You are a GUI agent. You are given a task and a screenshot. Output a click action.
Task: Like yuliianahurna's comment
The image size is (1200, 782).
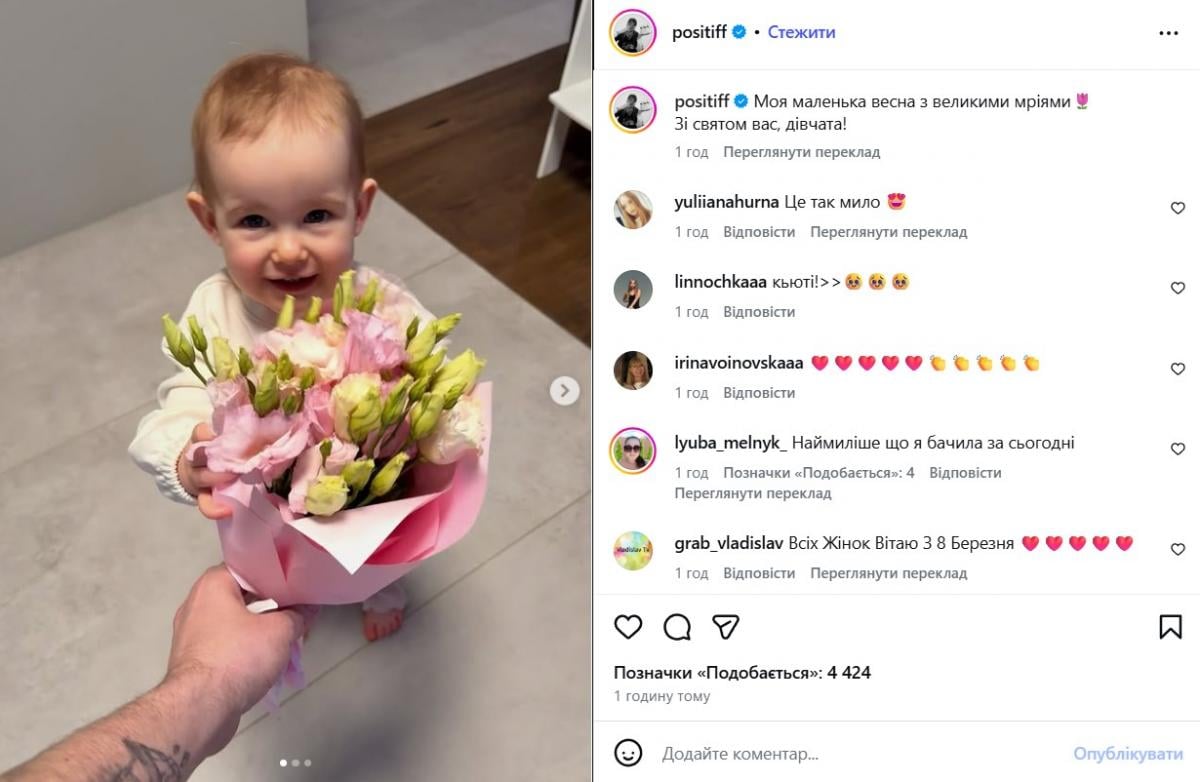pyautogui.click(x=1177, y=208)
